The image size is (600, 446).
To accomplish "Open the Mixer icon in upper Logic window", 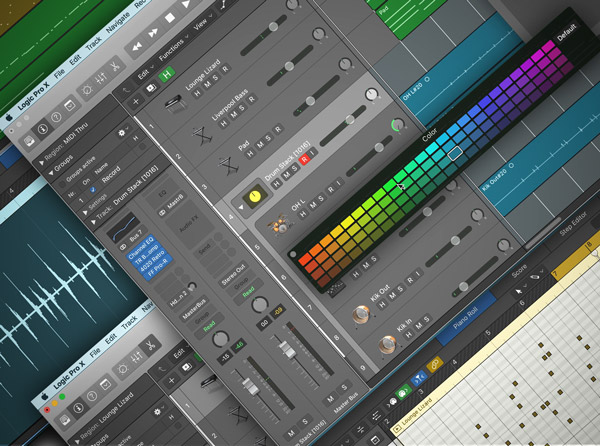I will point(101,78).
